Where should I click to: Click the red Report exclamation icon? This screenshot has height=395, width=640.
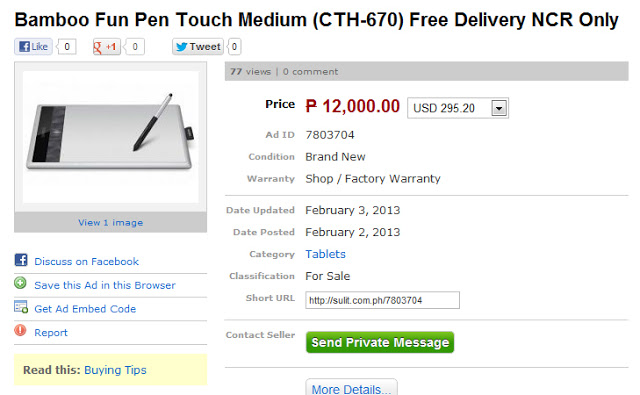point(20,330)
